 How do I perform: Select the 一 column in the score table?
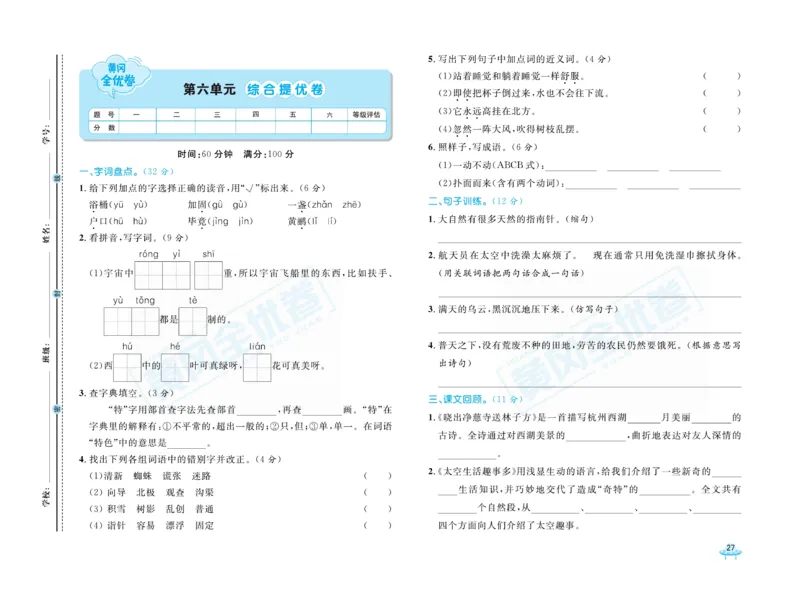(136, 114)
